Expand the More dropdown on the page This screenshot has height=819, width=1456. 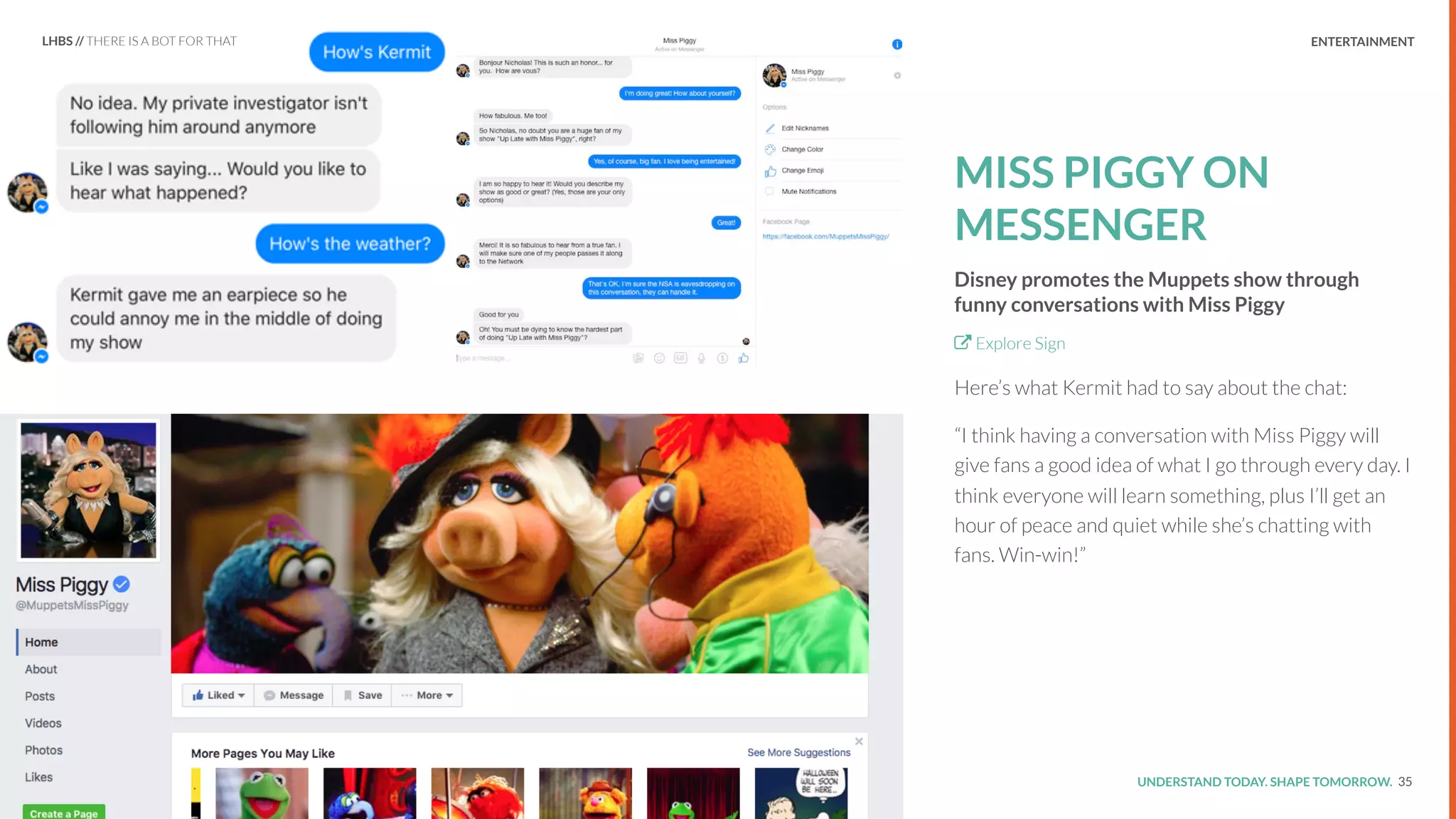427,695
